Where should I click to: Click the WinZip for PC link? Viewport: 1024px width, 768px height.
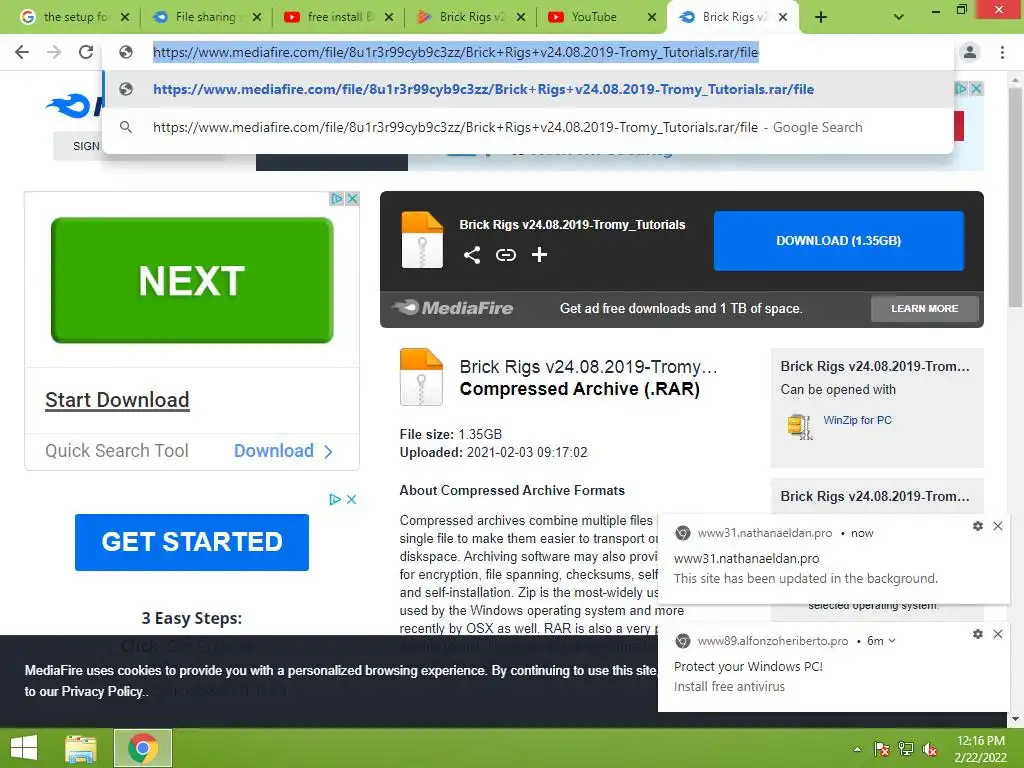click(857, 420)
